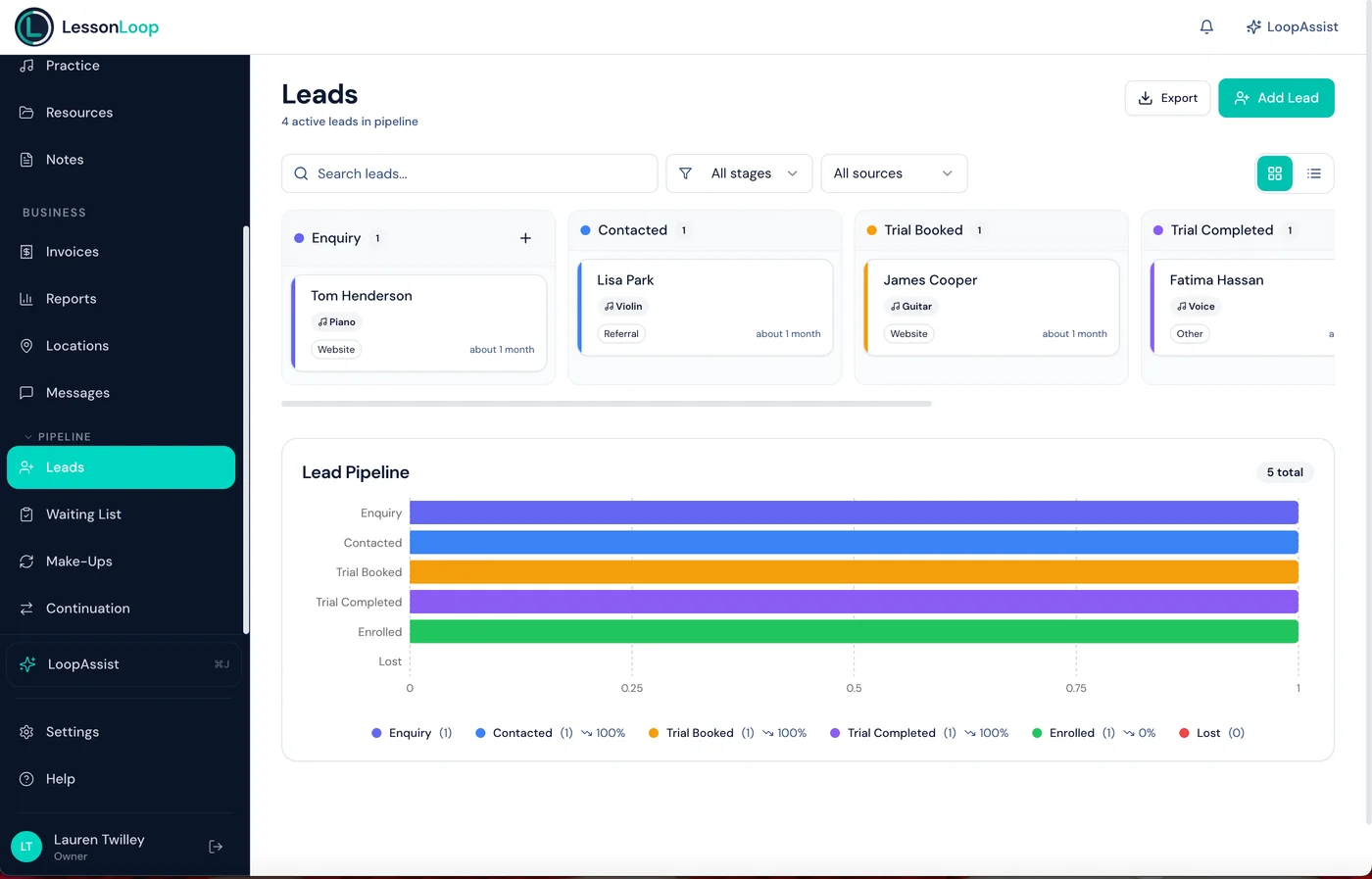Click the Reports bar-chart icon
Screen dimensions: 1372x879
pos(25,298)
